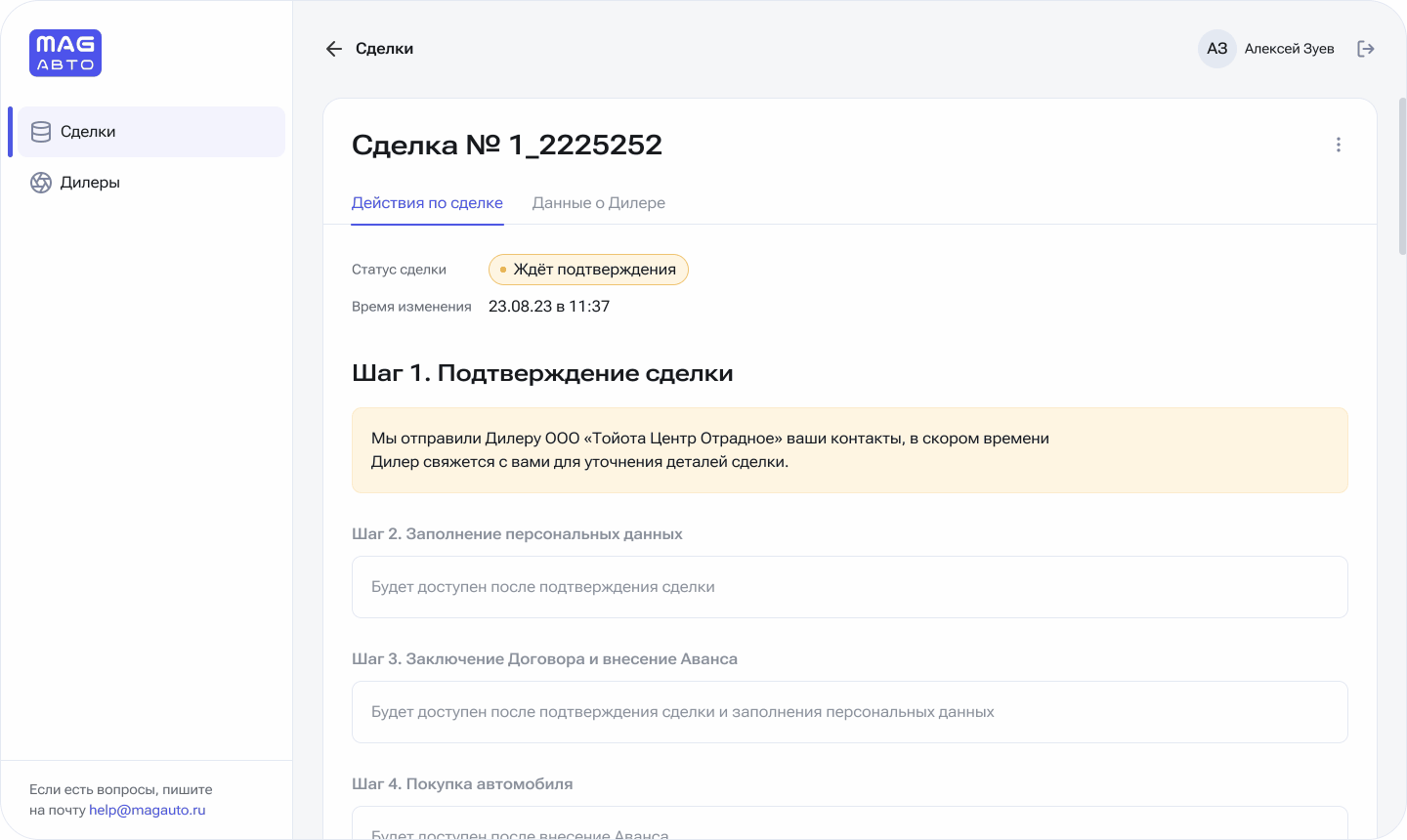1407x840 pixels.
Task: Select Сделки in the sidebar menu
Action: coord(88,132)
